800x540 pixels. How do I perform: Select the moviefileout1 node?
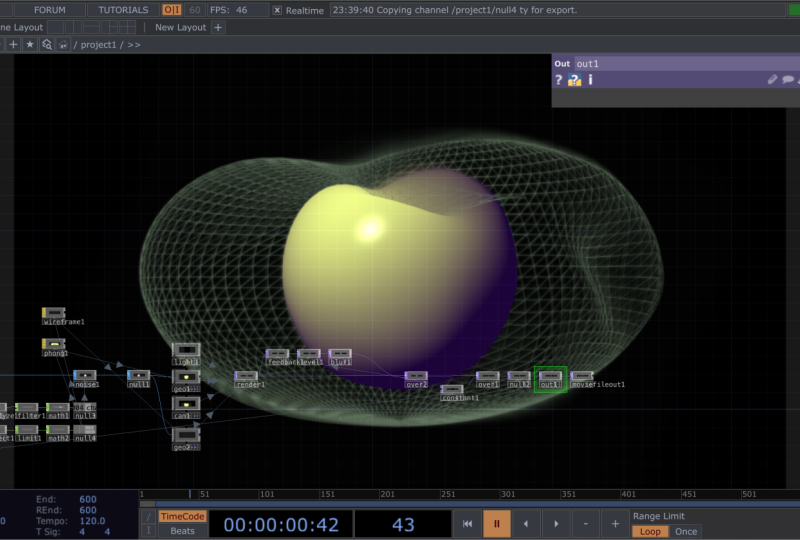click(582, 376)
